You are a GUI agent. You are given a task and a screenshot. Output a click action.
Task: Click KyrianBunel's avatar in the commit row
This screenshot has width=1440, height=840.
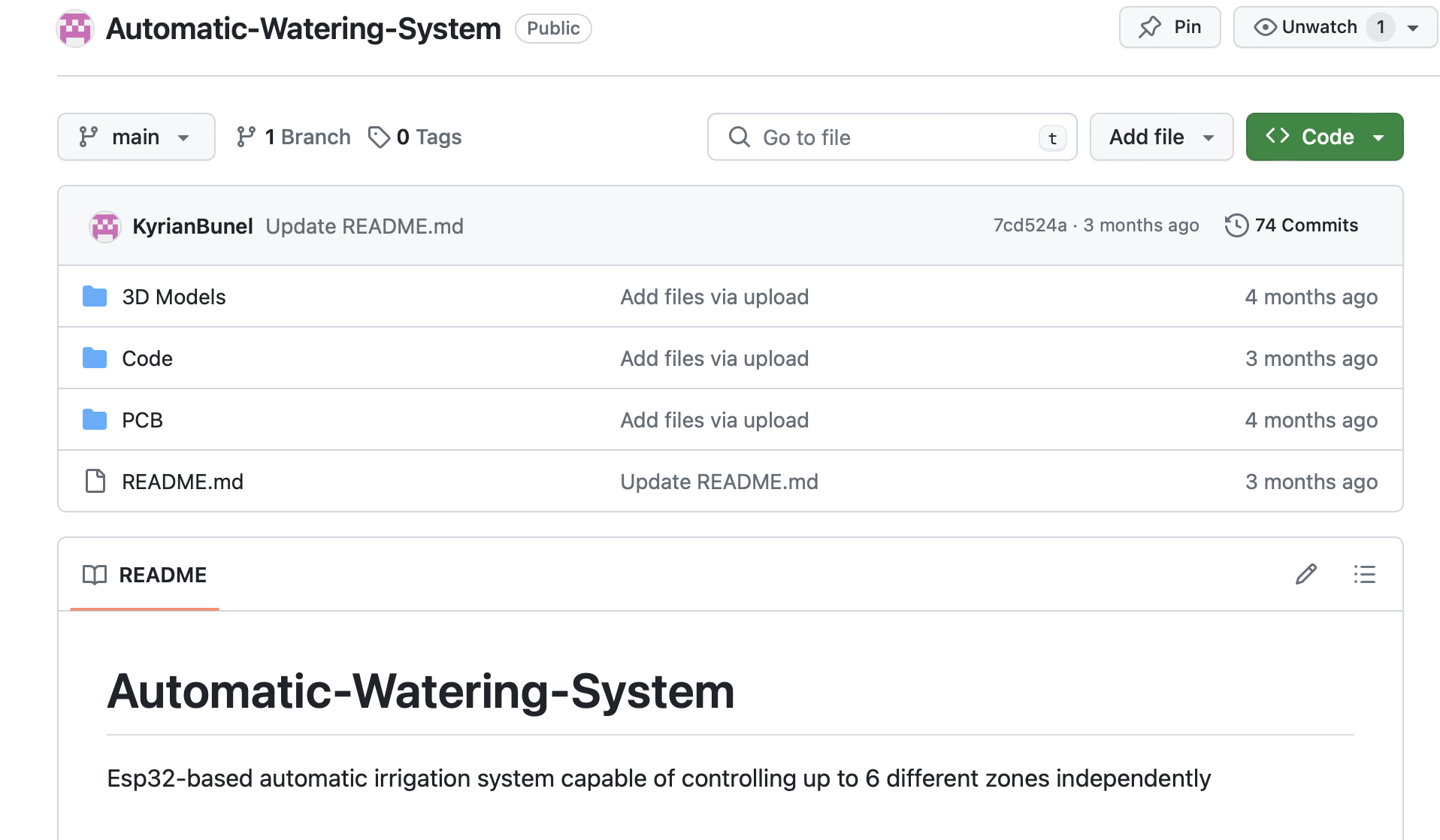[105, 226]
